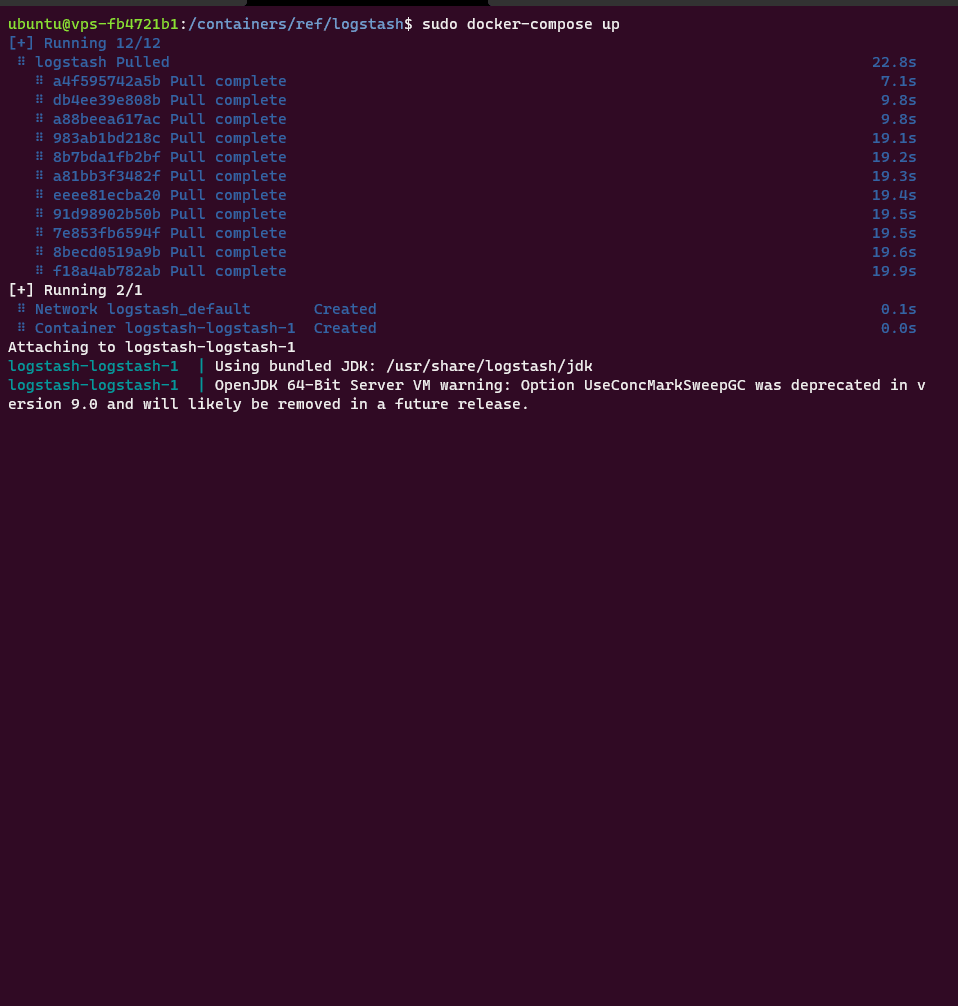Click 'Container logstash-logstash-1' text

point(165,328)
